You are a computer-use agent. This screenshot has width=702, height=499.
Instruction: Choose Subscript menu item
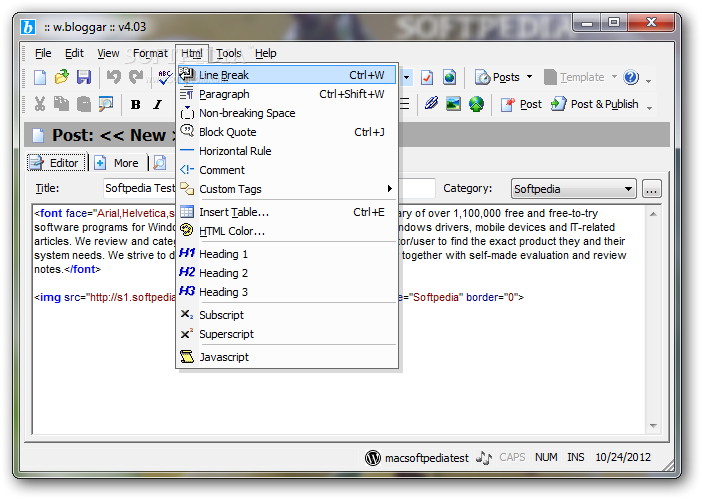coord(287,315)
